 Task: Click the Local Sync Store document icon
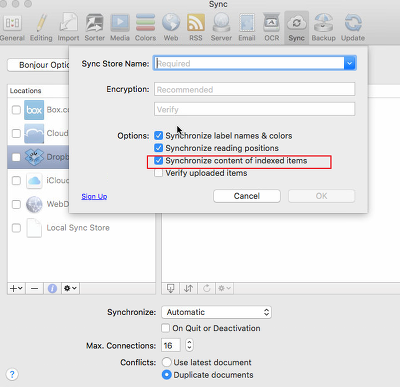[x=34, y=228]
